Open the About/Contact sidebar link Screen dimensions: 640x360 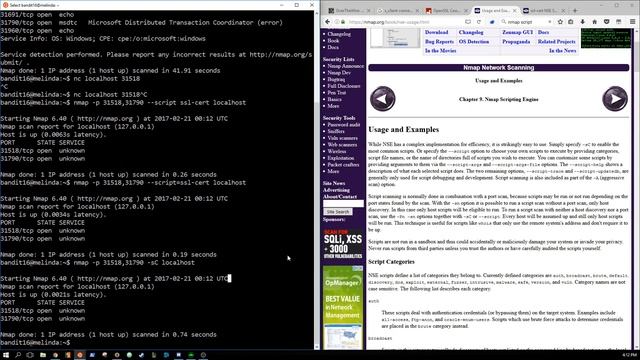pos(340,197)
